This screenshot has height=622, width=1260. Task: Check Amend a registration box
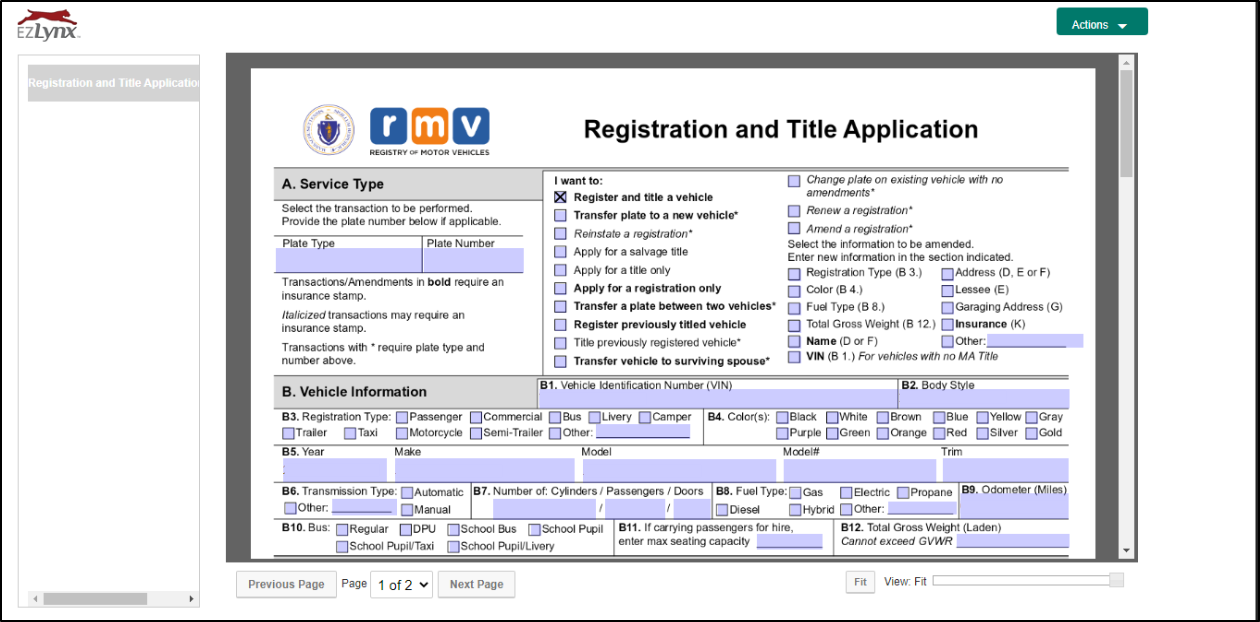pos(794,228)
